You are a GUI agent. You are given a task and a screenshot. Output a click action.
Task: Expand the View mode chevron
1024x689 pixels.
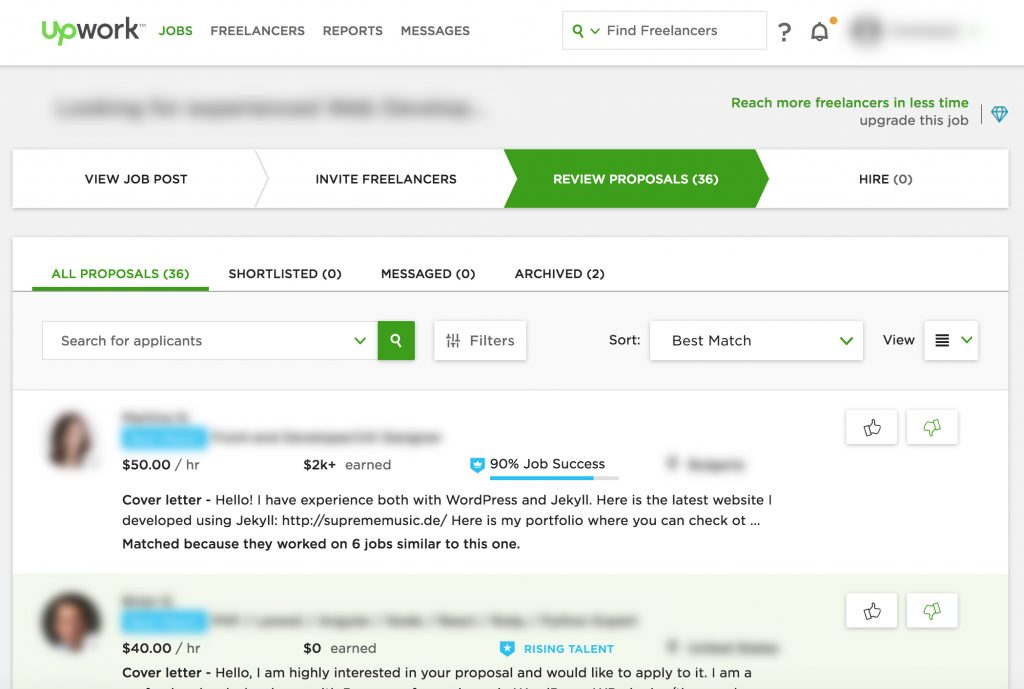967,340
